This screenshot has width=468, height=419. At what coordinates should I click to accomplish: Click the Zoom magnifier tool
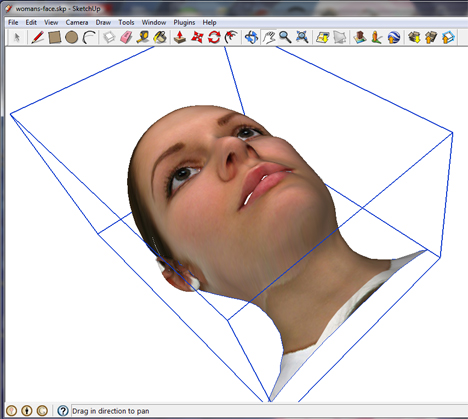285,37
